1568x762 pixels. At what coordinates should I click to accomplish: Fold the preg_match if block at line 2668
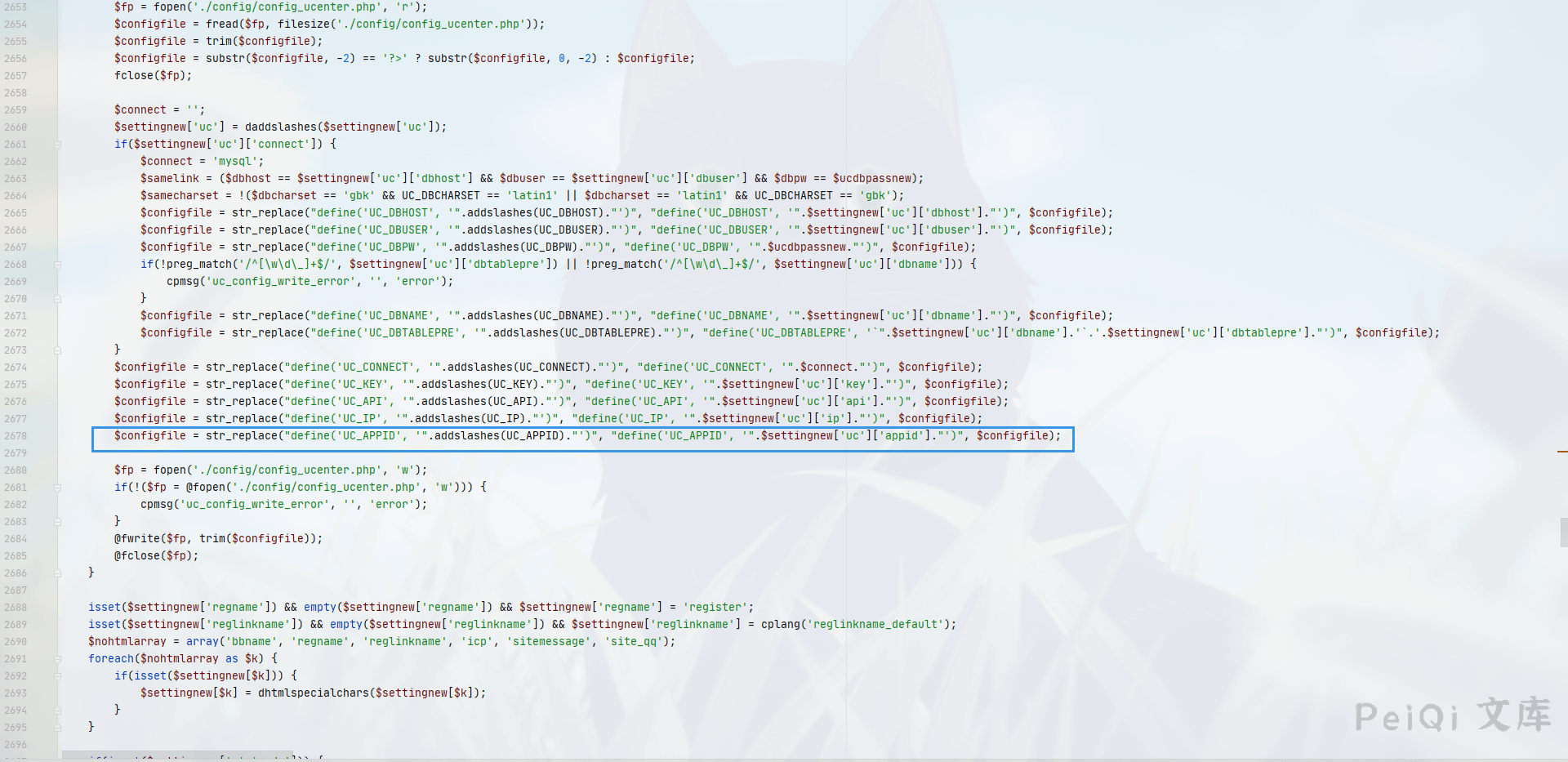tap(57, 265)
